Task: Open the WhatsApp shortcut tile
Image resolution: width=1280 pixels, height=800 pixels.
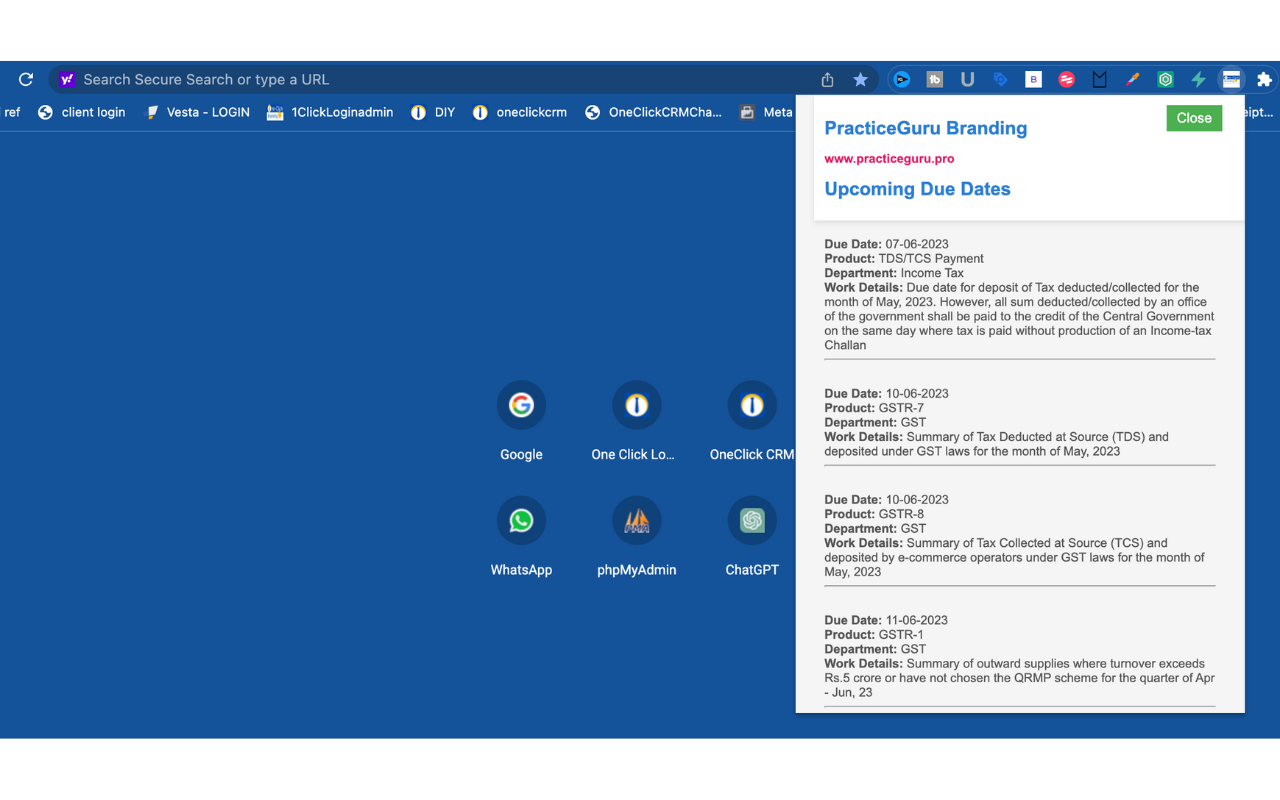Action: (521, 537)
